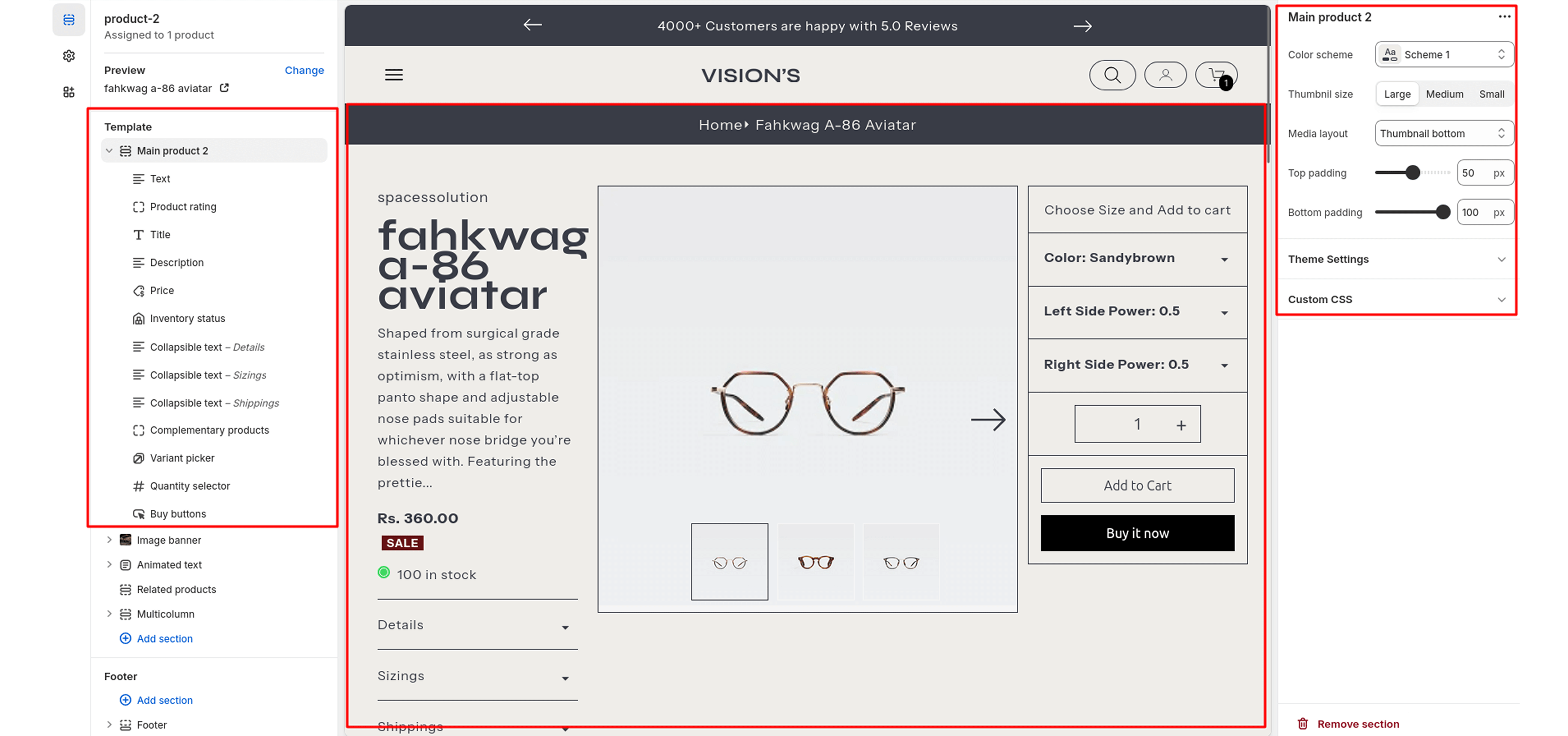
Task: Select Large thumbnail size
Action: (1397, 94)
